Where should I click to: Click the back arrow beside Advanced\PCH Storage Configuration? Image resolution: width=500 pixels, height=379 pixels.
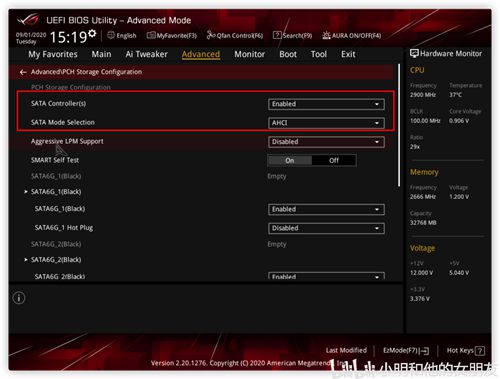pos(23,72)
